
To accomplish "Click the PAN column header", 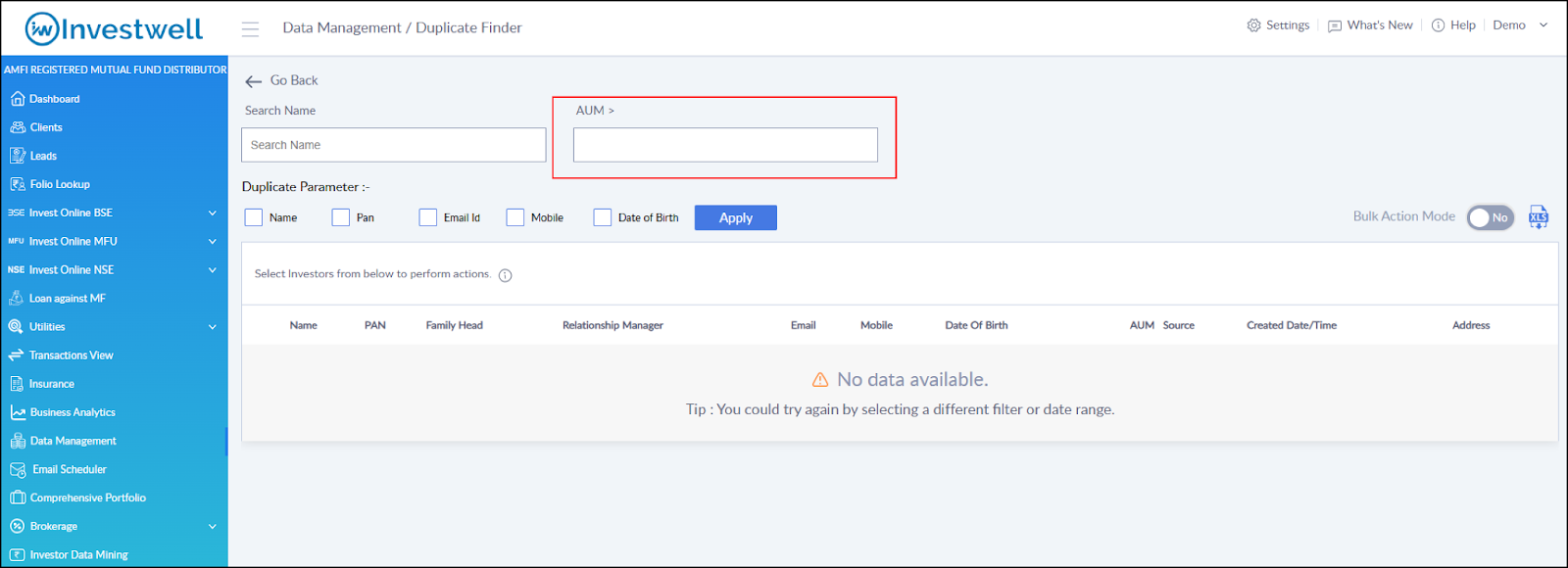I will tap(375, 325).
